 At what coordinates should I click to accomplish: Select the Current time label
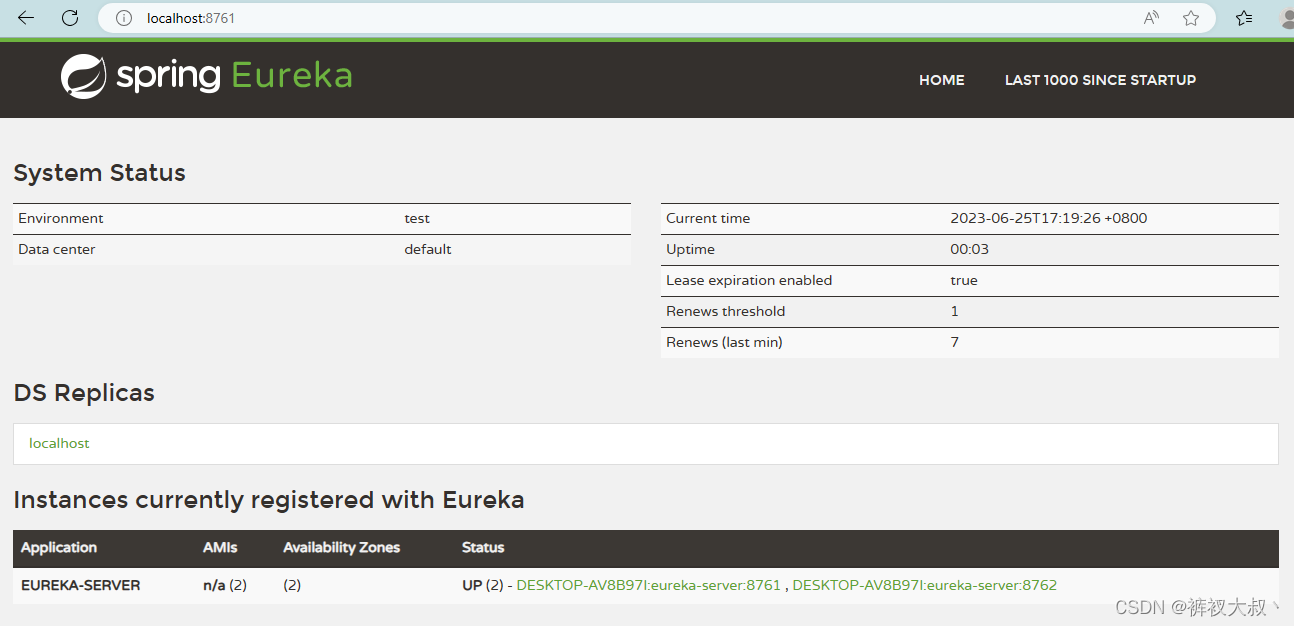tap(708, 218)
